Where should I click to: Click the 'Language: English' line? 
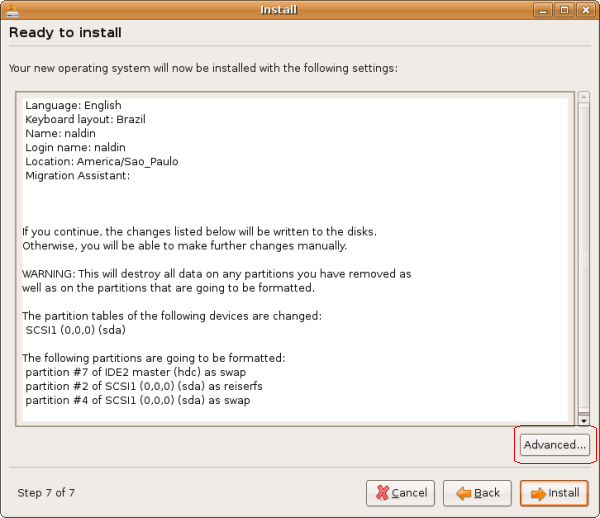73,105
